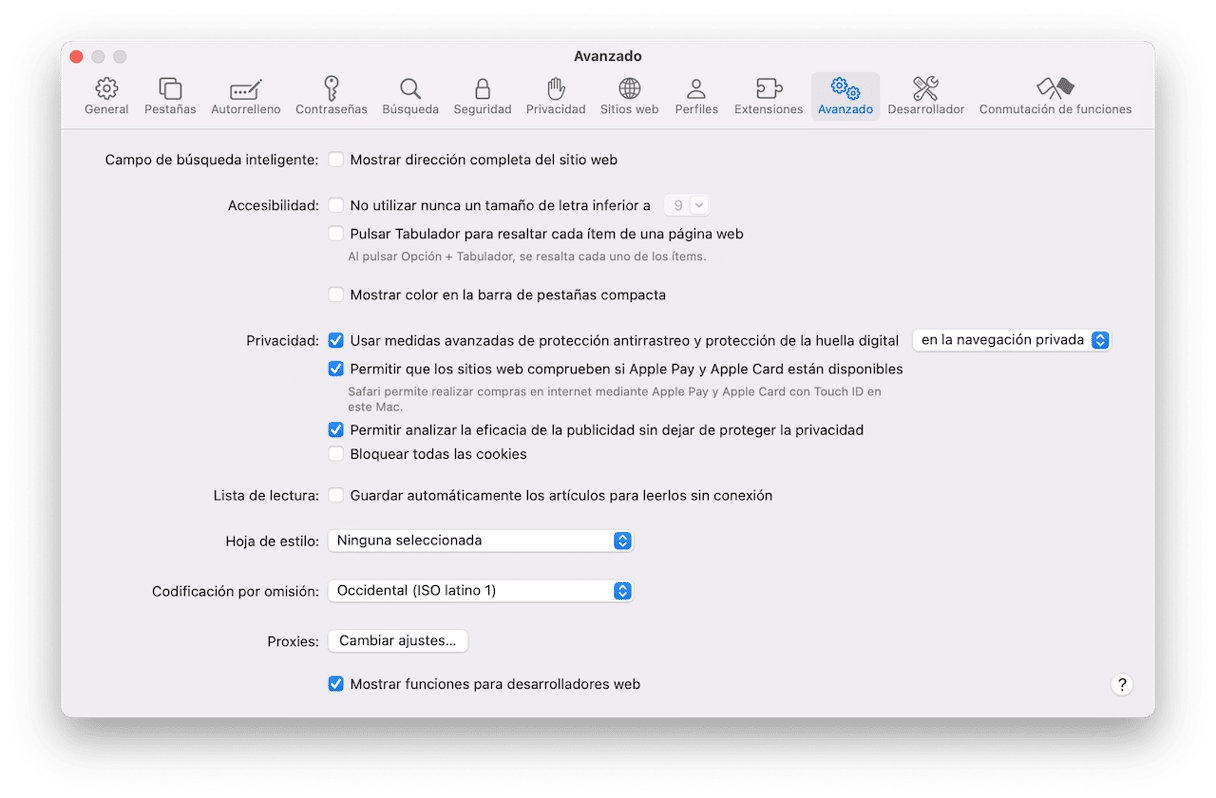The width and height of the screenshot is (1216, 798).
Task: Toggle Guardar automáticamente los artículos checkbox
Action: tap(336, 495)
